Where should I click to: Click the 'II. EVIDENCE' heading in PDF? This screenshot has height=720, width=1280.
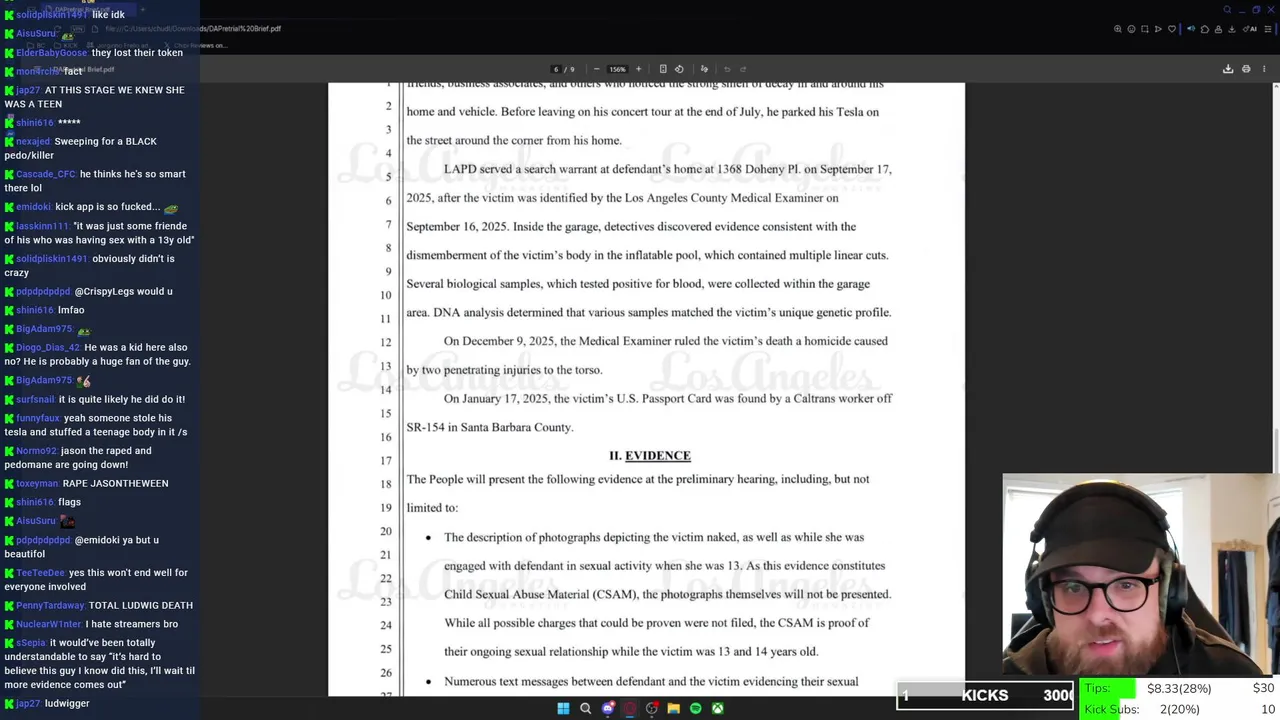tap(650, 456)
